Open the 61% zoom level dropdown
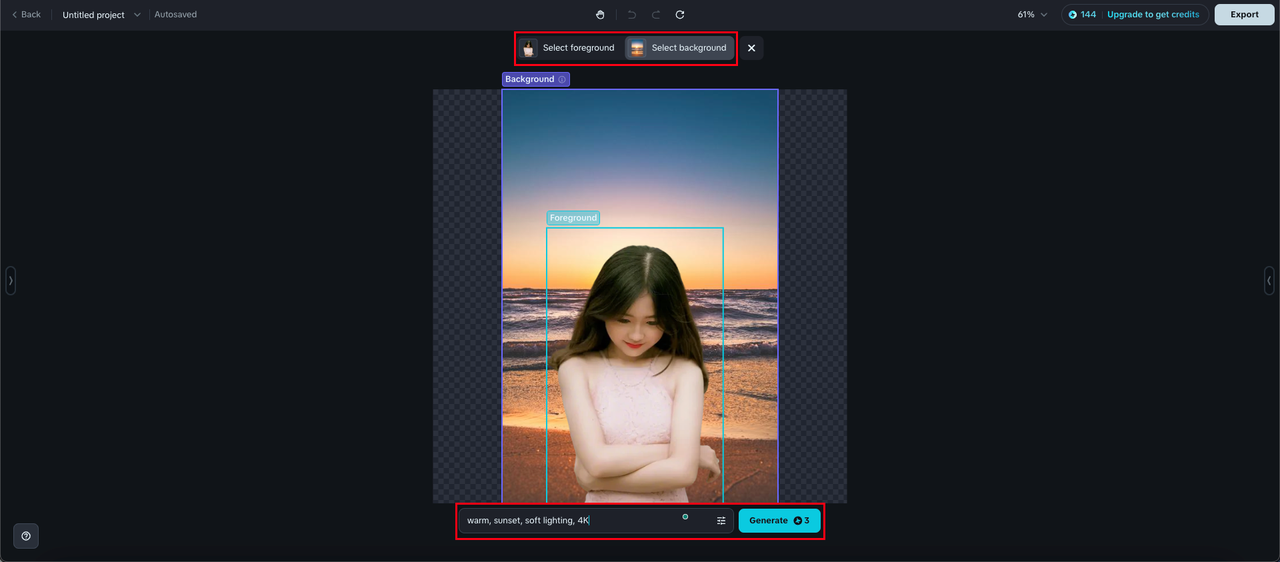 click(x=1032, y=15)
